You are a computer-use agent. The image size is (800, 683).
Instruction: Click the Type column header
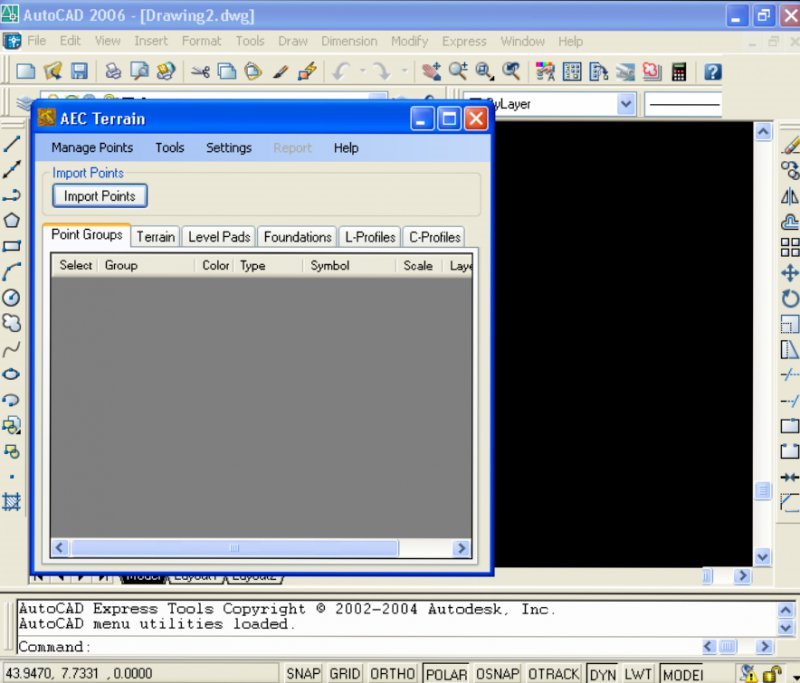point(268,265)
